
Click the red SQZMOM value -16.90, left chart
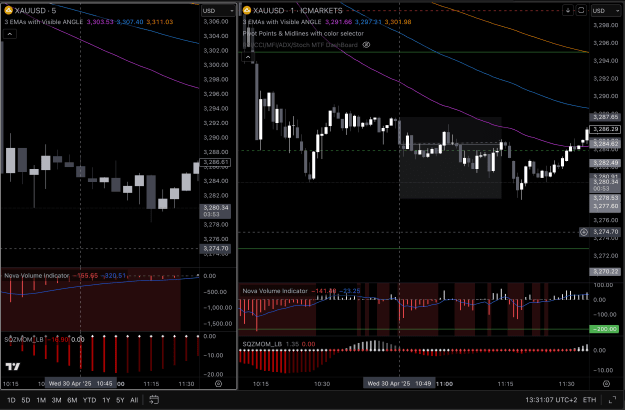[x=58, y=339]
